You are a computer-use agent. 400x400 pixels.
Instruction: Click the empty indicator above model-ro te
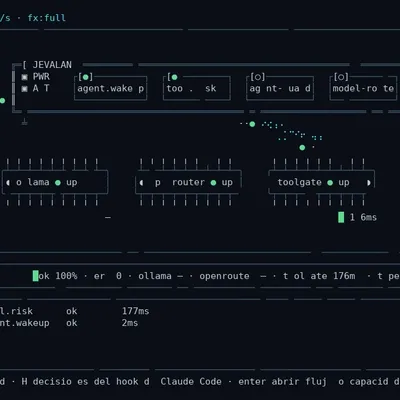coord(341,77)
